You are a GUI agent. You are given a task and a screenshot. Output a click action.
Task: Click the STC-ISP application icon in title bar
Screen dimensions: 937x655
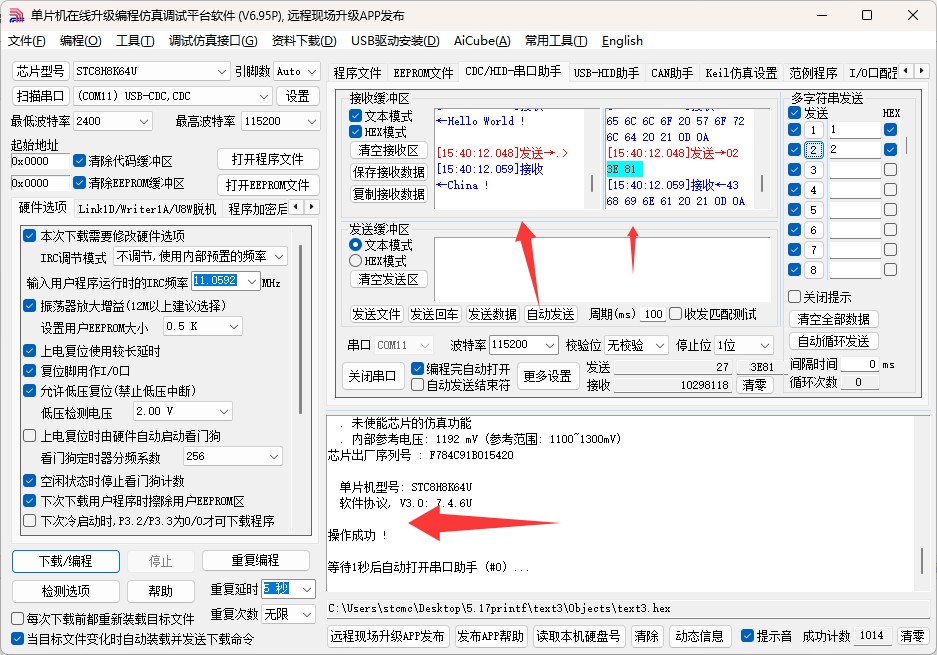17,16
